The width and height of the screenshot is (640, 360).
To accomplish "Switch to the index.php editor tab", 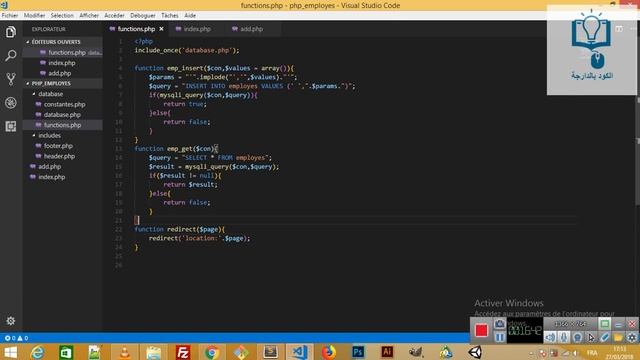I will click(x=197, y=29).
